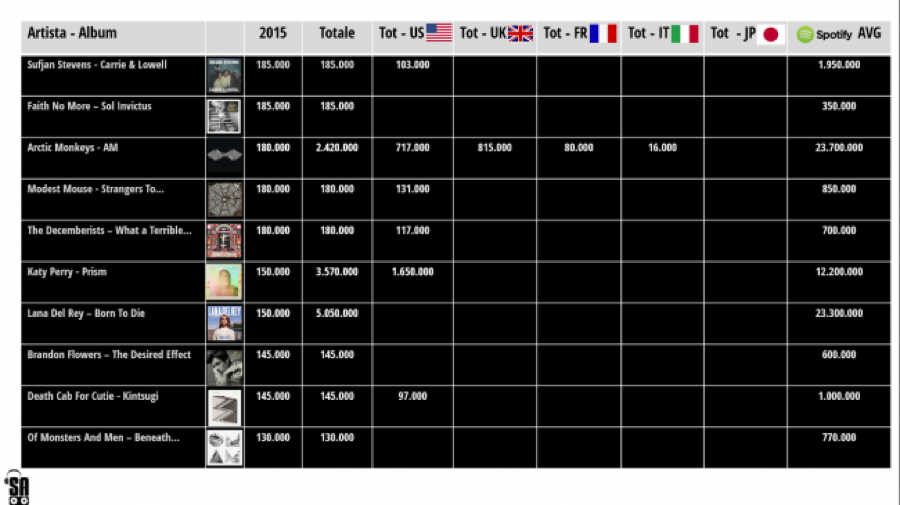This screenshot has height=505, width=900.
Task: Click the UK flag icon in header
Action: coord(521,33)
